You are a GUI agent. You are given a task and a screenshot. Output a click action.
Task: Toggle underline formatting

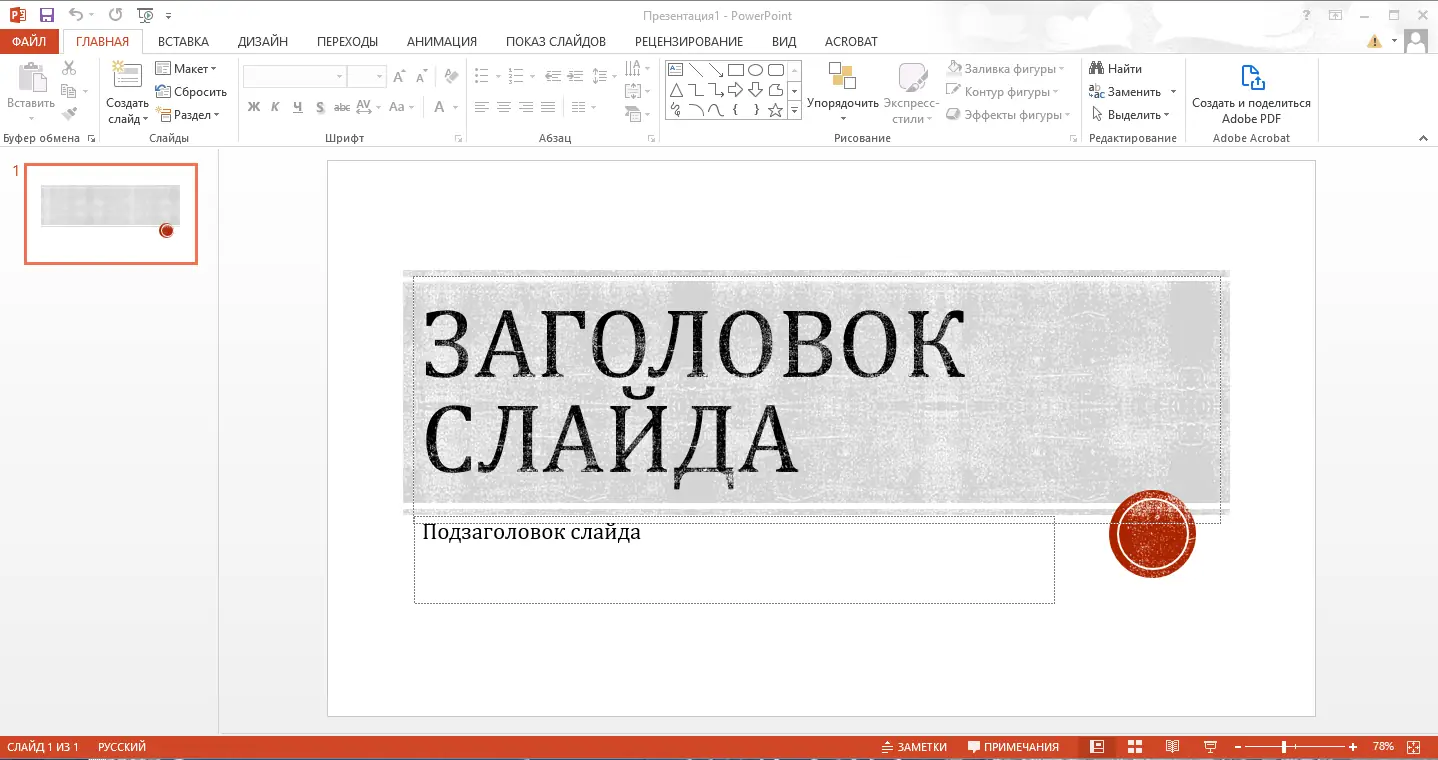click(297, 107)
